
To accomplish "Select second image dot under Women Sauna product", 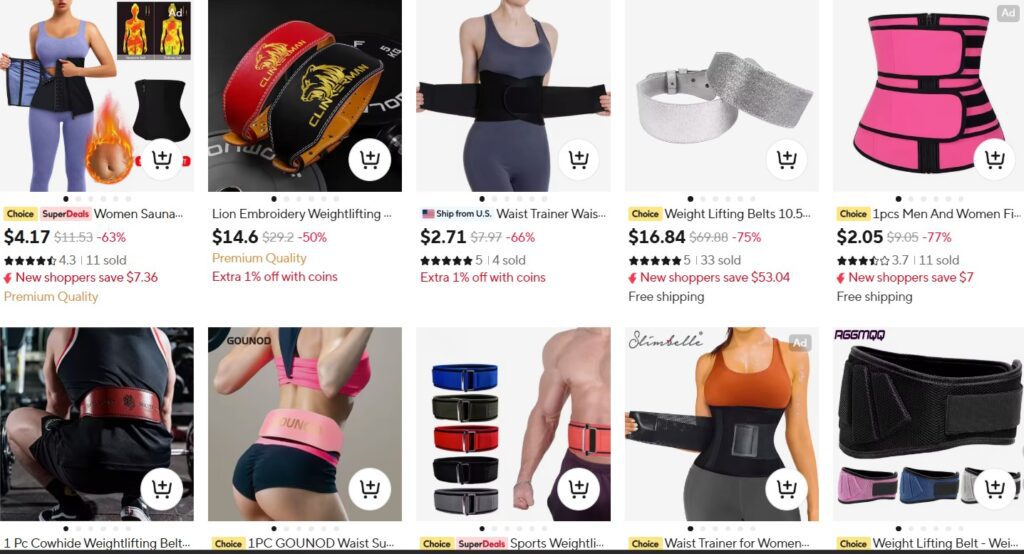I will pos(78,199).
